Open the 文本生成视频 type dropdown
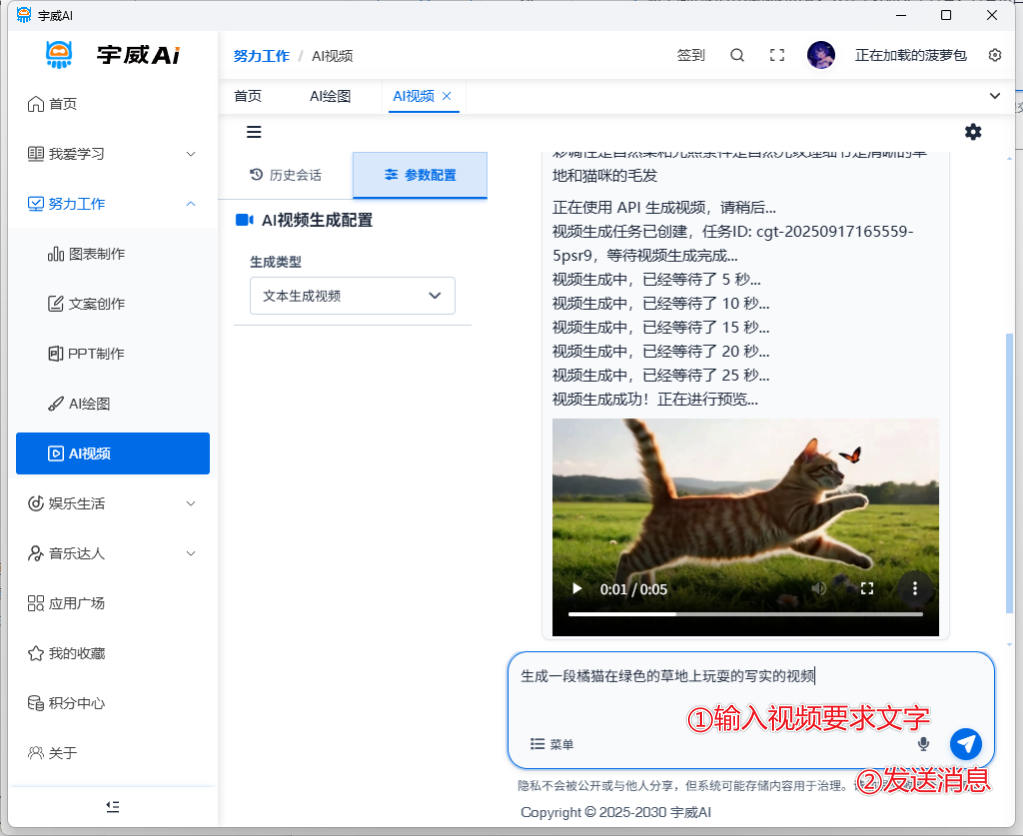This screenshot has height=836, width=1023. tap(352, 296)
